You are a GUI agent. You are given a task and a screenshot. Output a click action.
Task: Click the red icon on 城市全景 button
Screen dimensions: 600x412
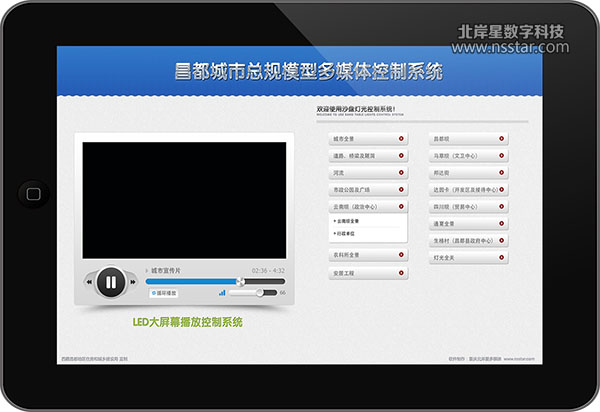coord(401,139)
